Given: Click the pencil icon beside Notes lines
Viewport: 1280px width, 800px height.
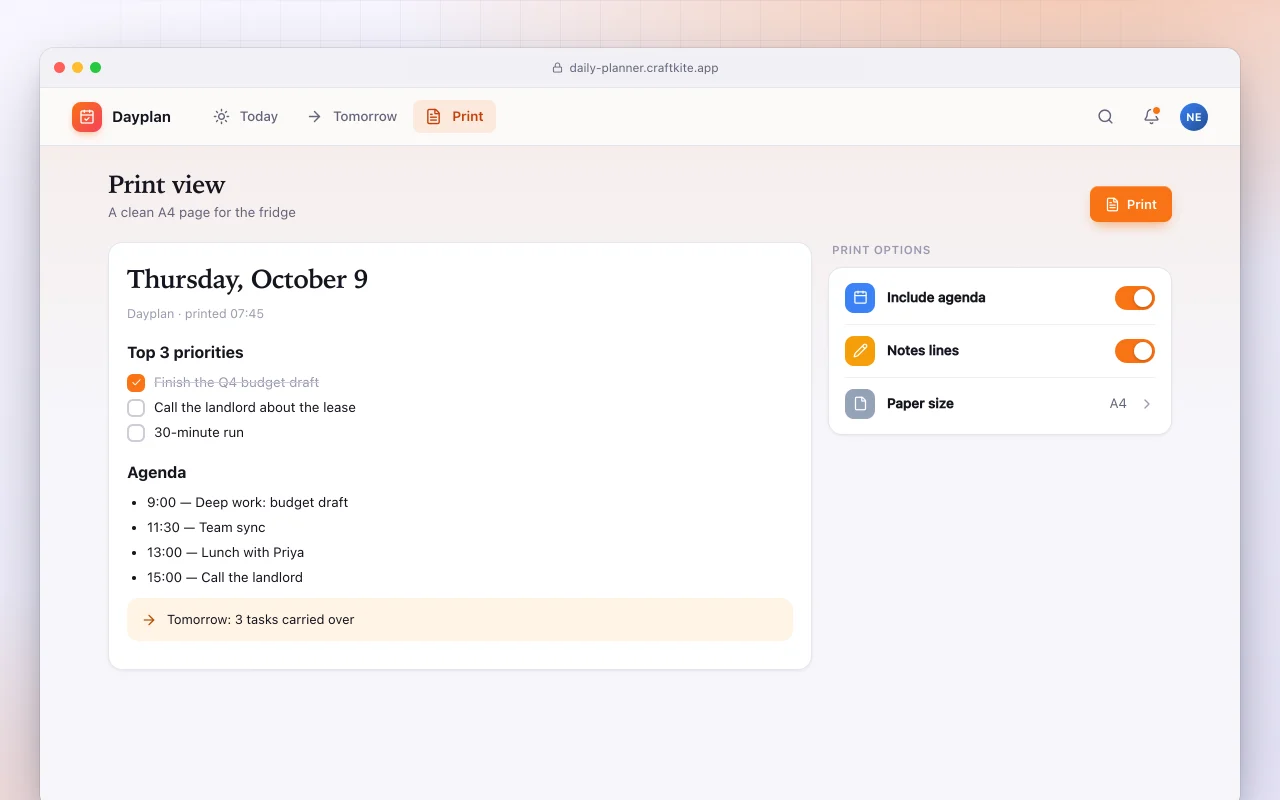Looking at the screenshot, I should pyautogui.click(x=860, y=351).
